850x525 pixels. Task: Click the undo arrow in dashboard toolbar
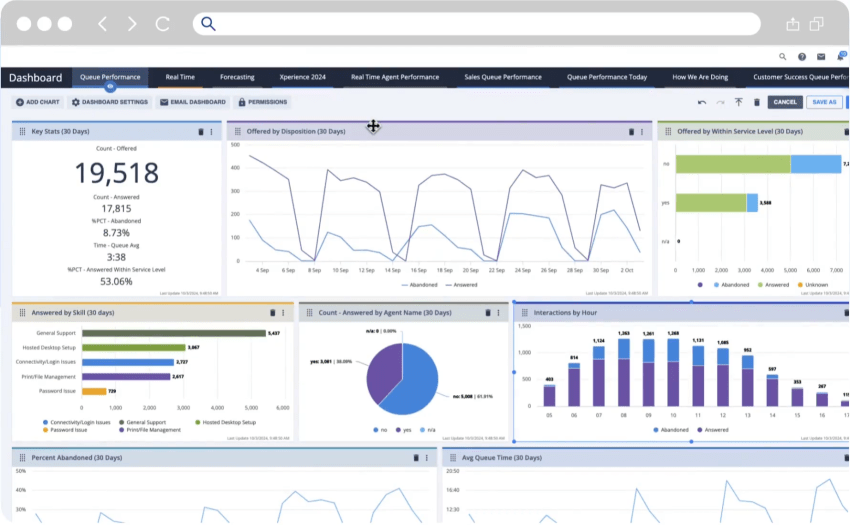tap(702, 102)
